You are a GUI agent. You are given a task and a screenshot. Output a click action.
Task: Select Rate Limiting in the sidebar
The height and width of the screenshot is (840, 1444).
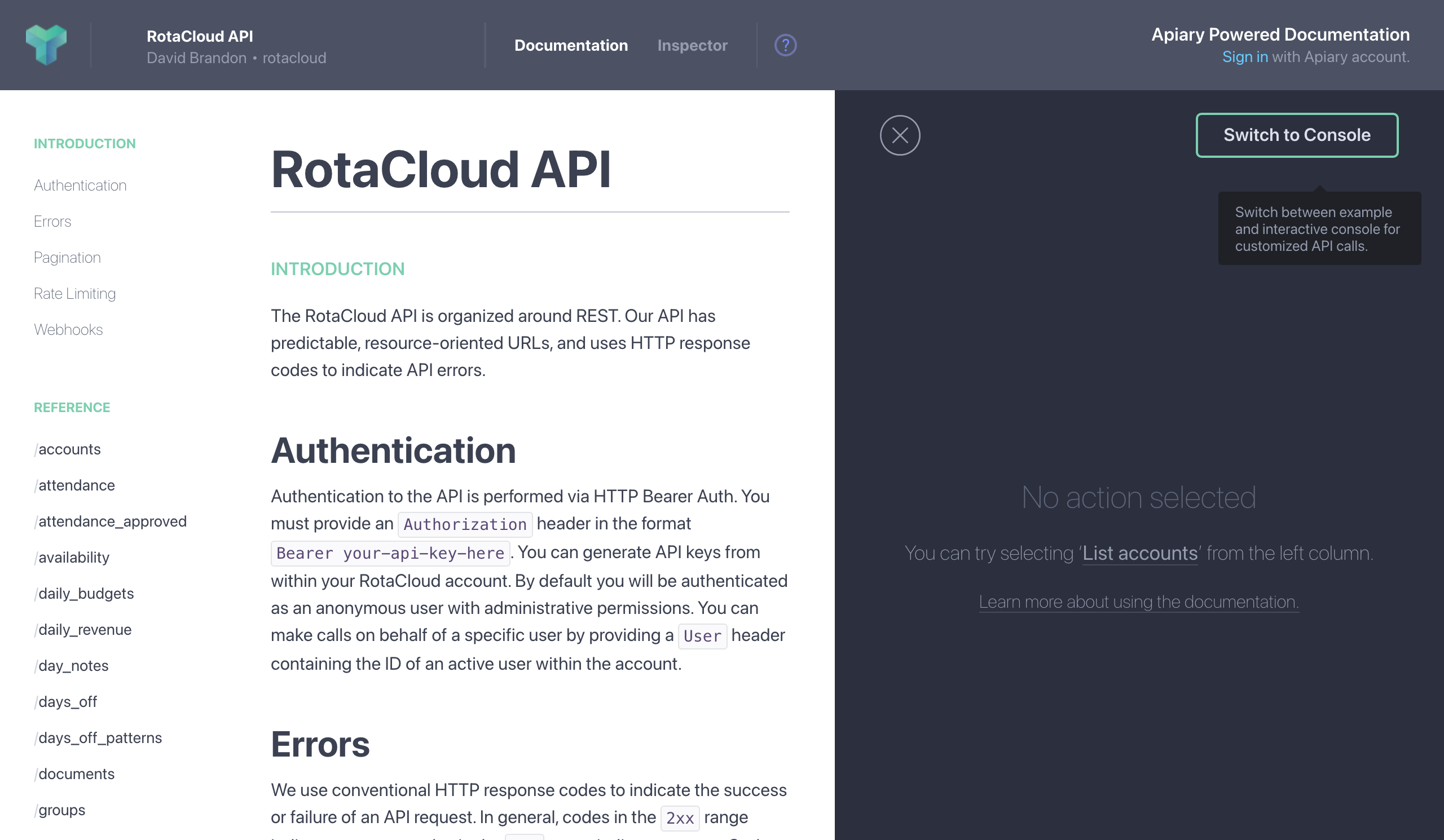[74, 293]
